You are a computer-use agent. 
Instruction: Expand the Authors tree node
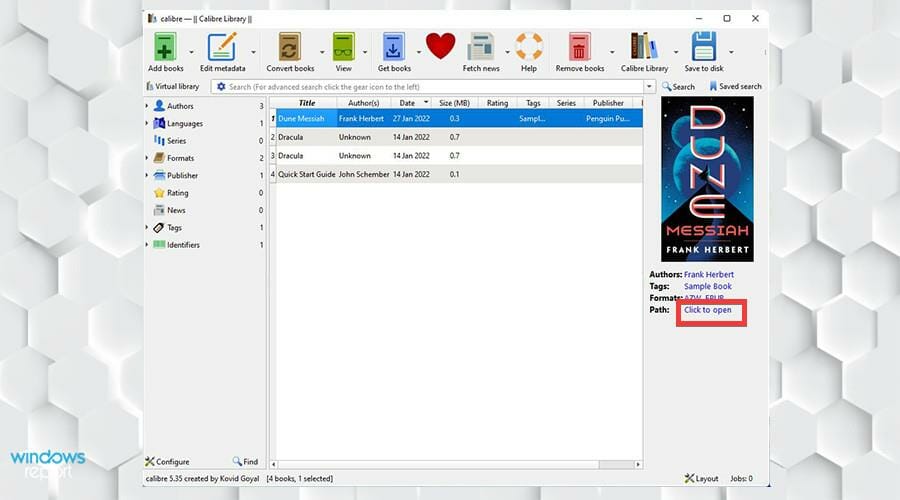coord(147,106)
